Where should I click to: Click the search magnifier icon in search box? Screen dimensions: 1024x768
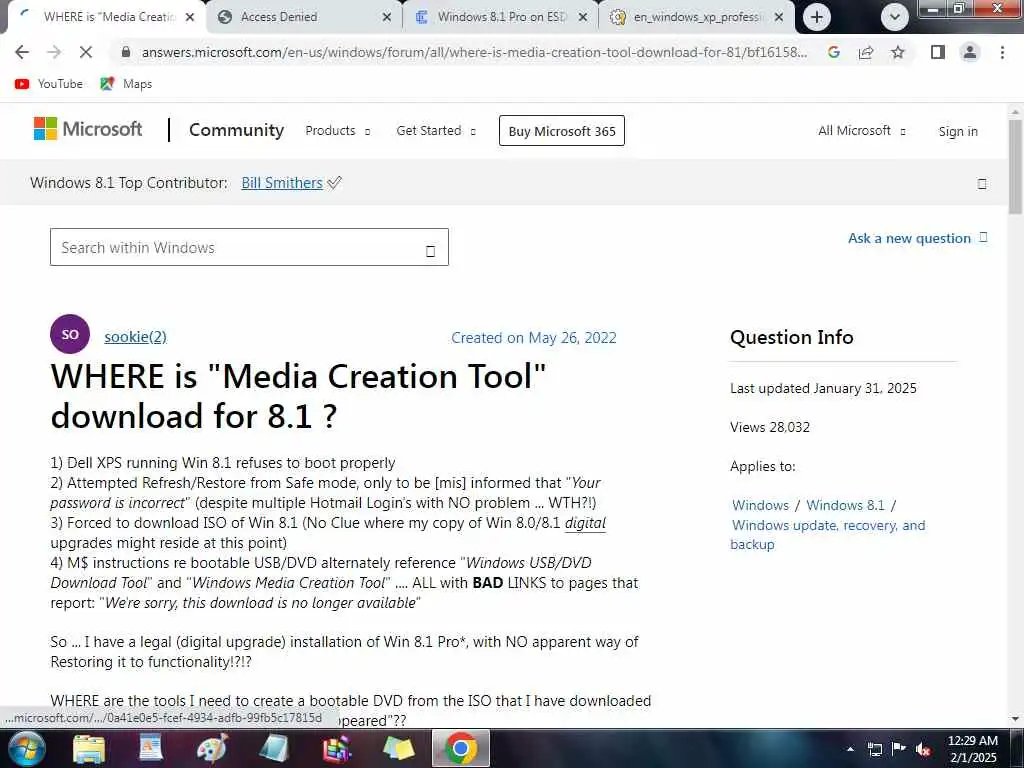pos(430,251)
